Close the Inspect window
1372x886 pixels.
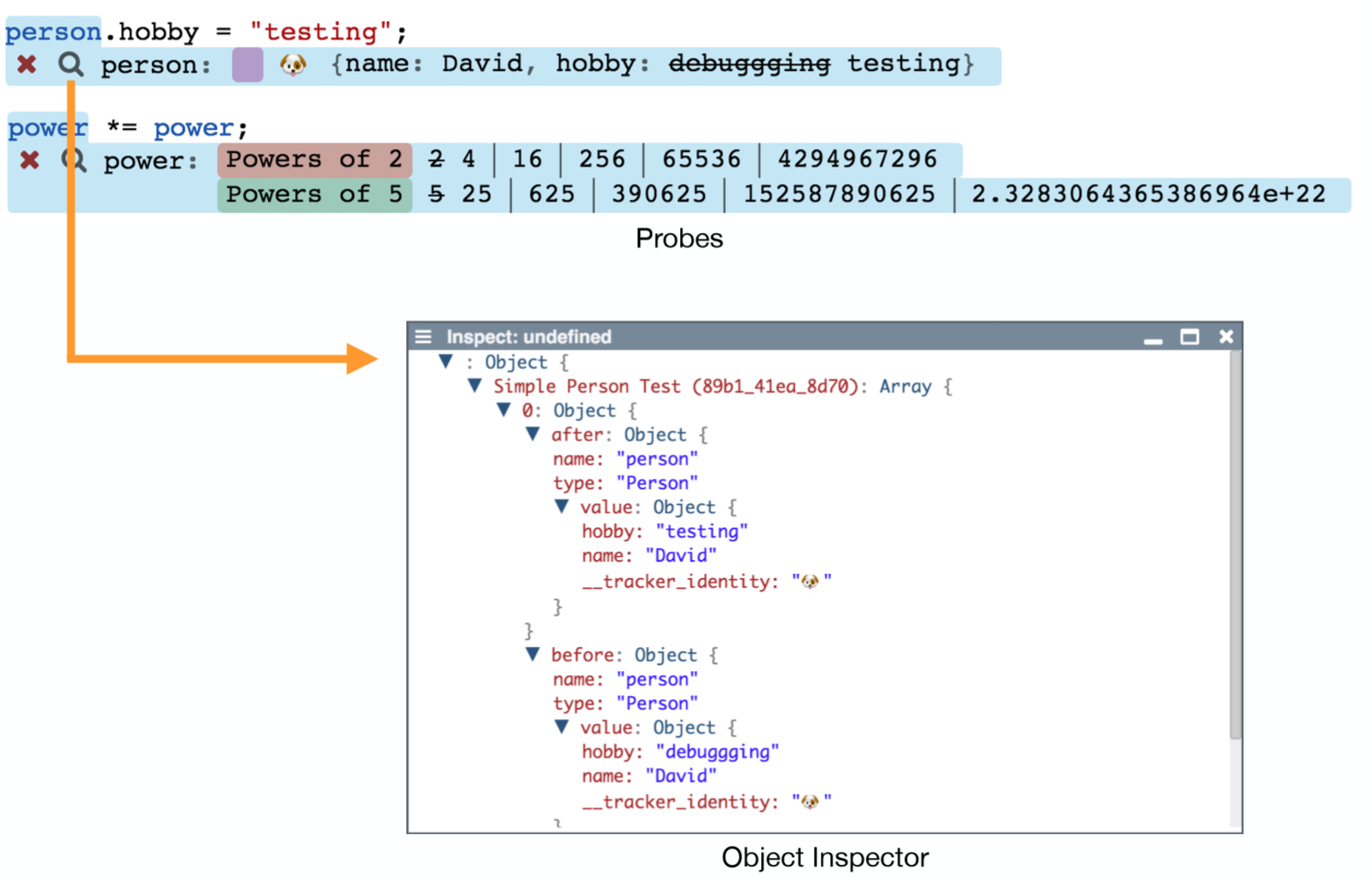coord(1226,336)
